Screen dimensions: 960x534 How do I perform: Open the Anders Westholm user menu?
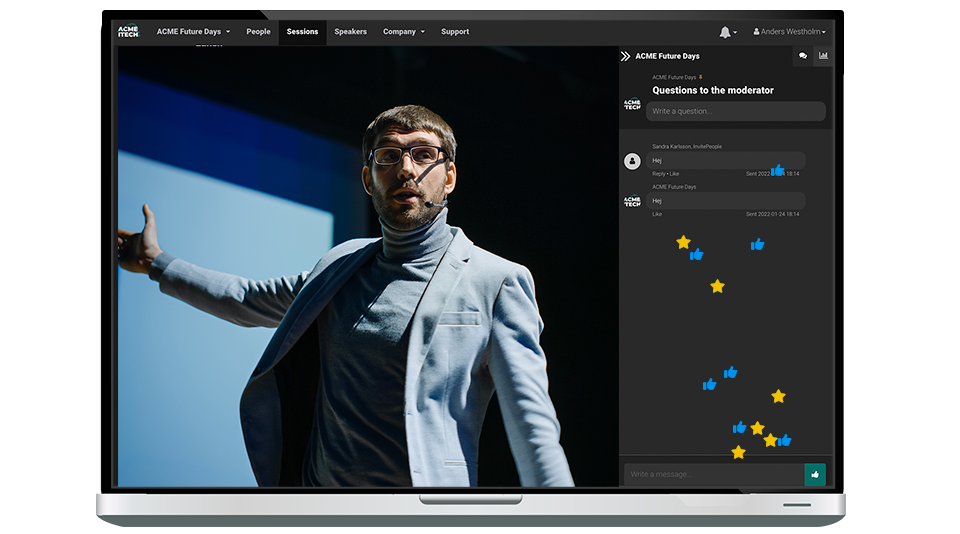789,32
